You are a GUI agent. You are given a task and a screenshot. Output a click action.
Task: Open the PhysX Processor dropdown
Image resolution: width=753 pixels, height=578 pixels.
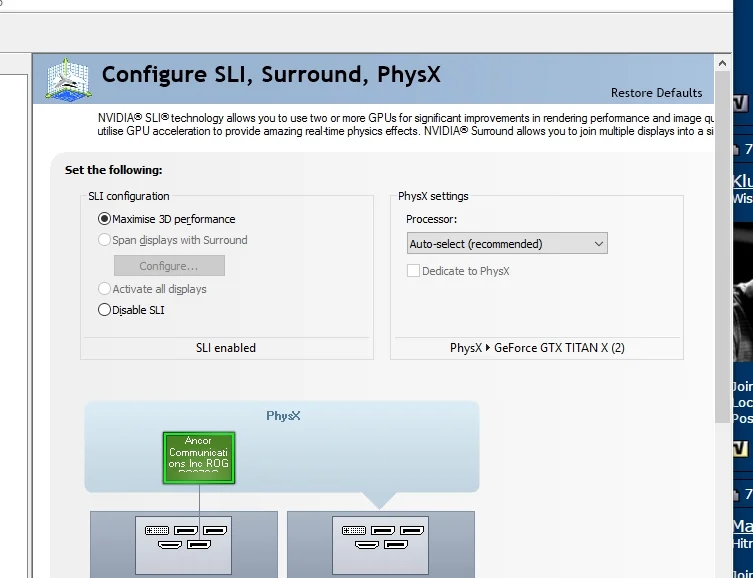(x=507, y=243)
